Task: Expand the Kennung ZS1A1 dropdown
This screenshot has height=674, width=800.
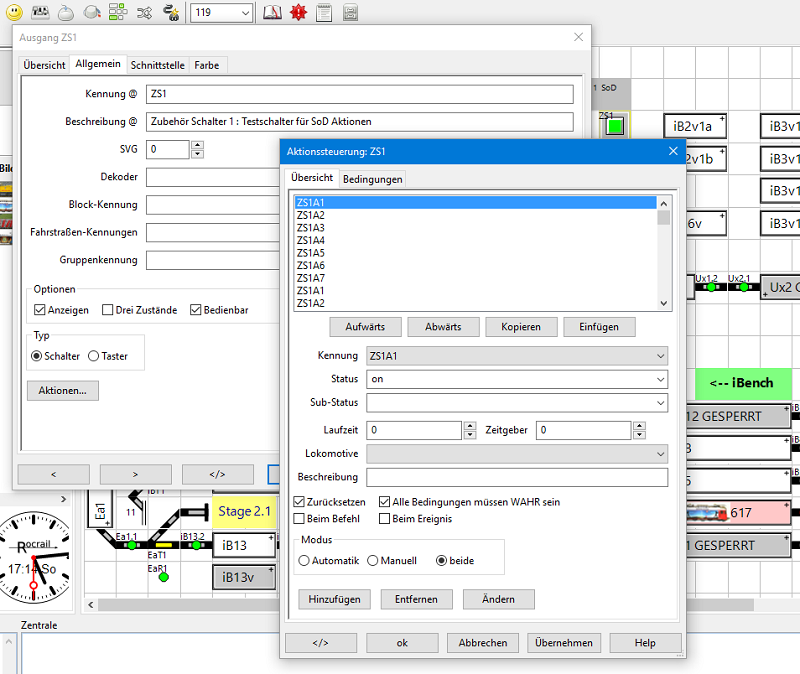Action: tap(516, 356)
